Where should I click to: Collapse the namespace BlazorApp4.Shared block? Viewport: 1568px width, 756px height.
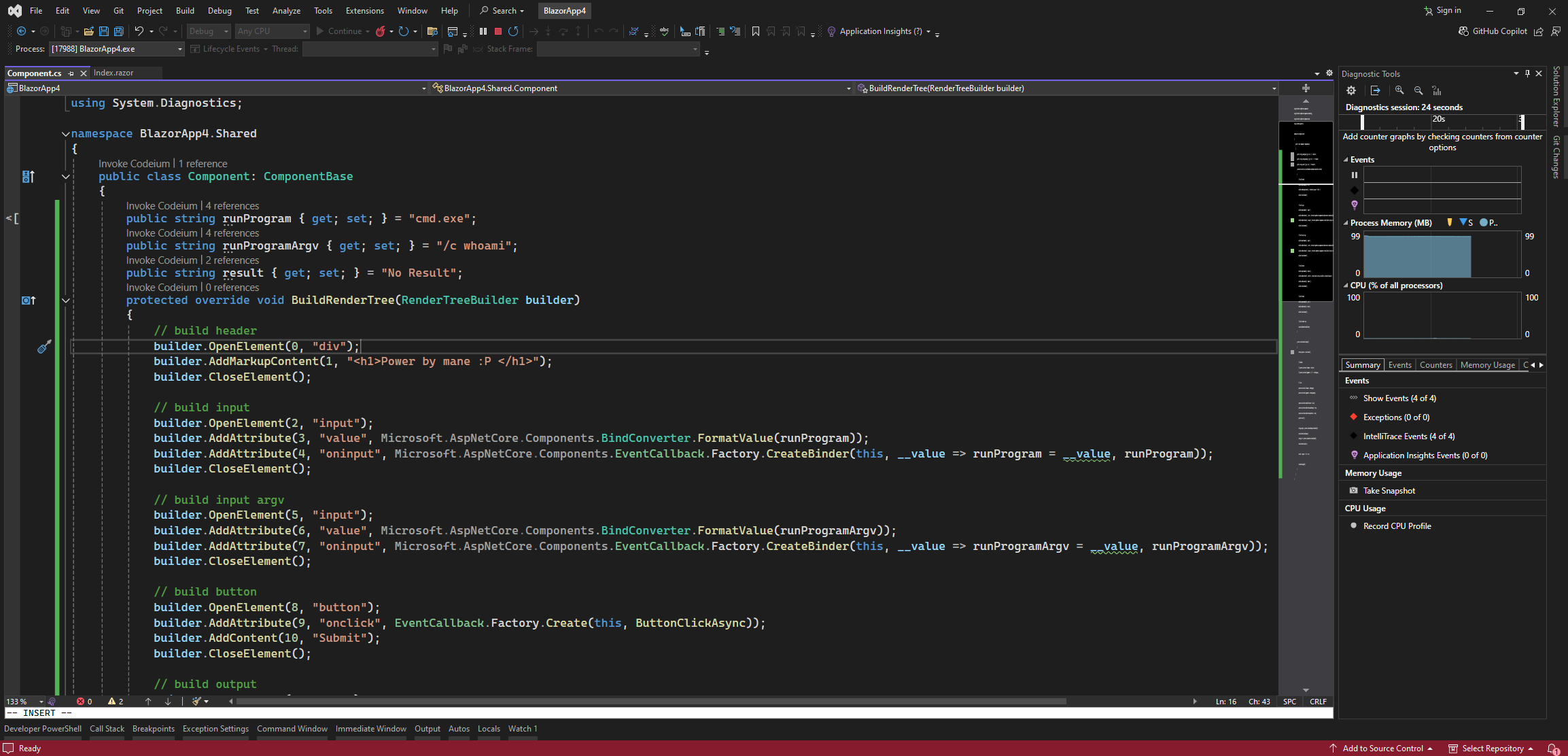click(x=65, y=134)
